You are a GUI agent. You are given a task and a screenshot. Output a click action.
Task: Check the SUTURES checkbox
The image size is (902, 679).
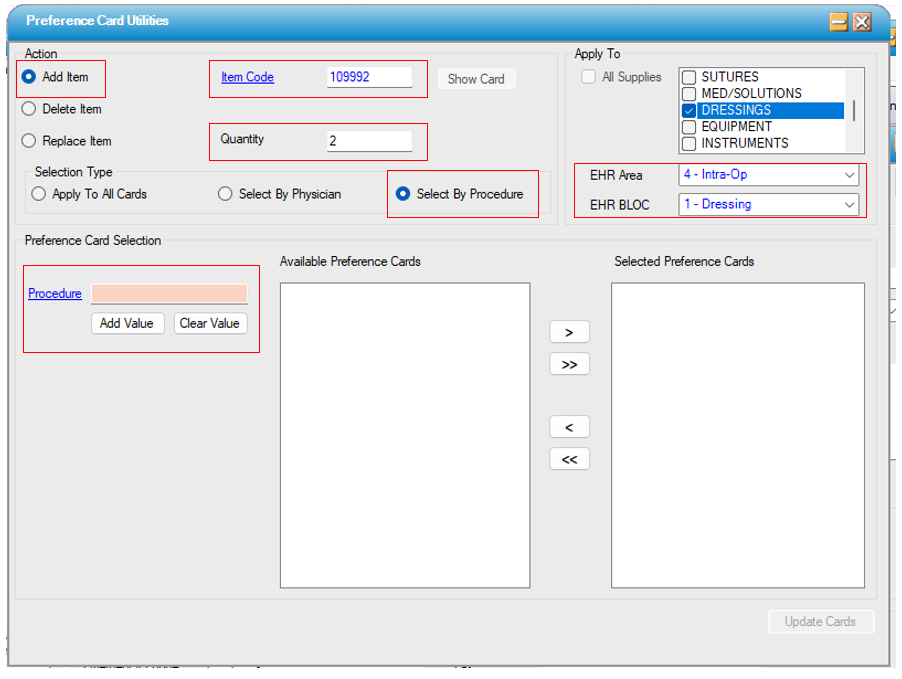point(689,77)
